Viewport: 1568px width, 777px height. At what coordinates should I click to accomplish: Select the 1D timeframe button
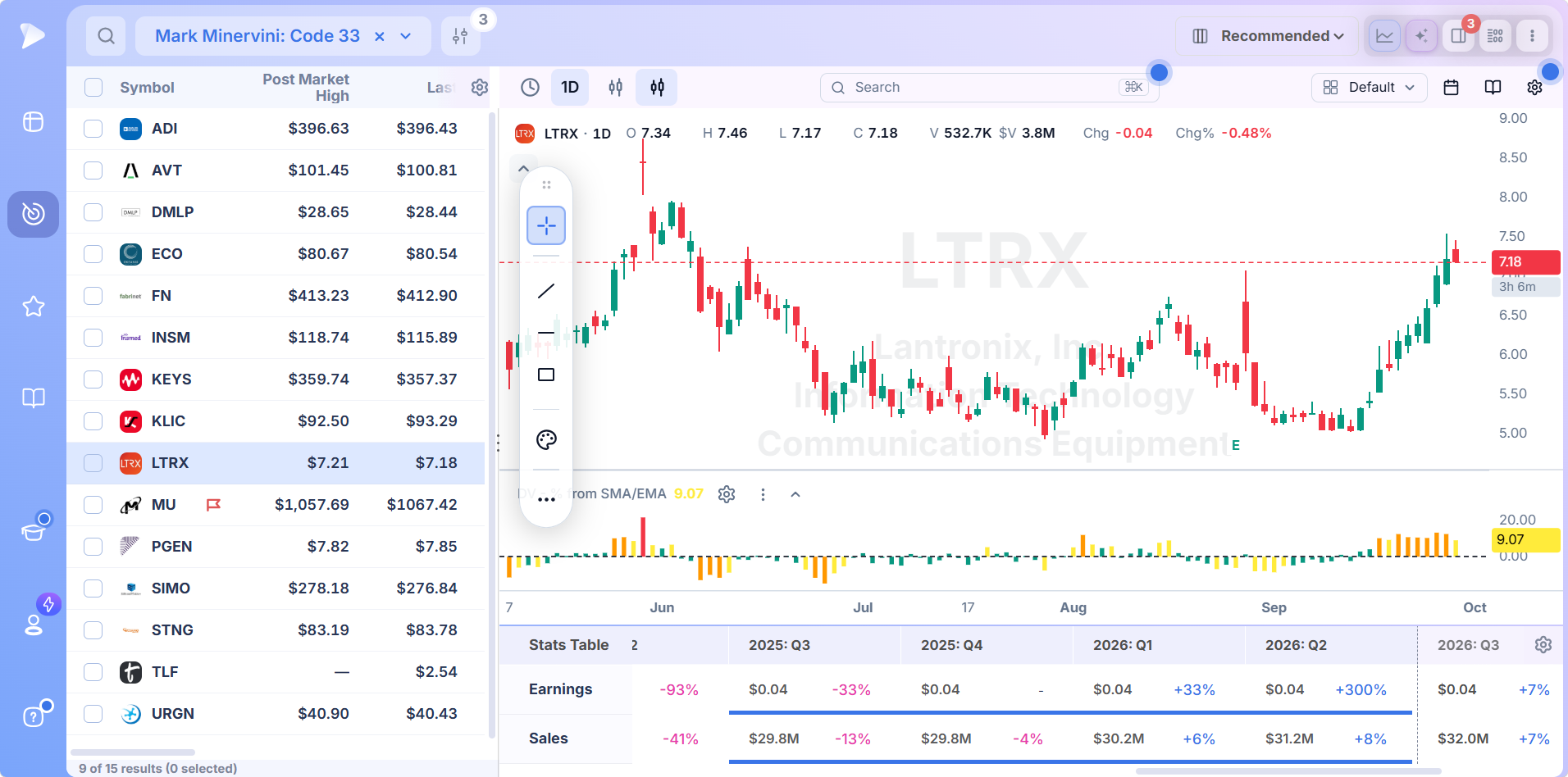pyautogui.click(x=570, y=87)
